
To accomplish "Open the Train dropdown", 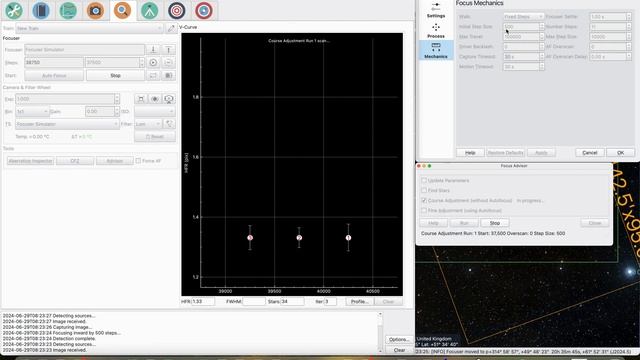I will point(89,28).
